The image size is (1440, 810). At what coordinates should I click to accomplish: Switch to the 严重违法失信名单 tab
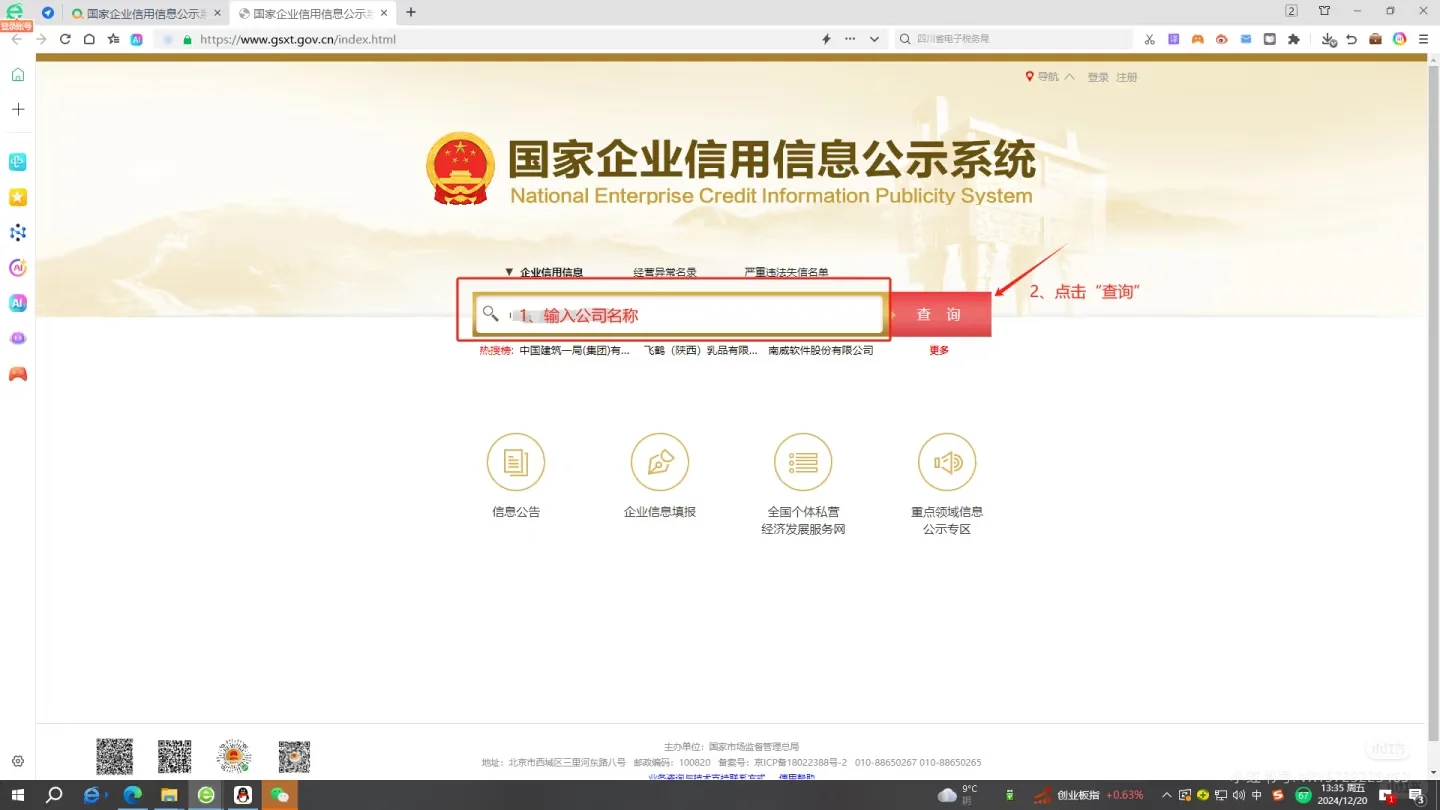tap(787, 271)
